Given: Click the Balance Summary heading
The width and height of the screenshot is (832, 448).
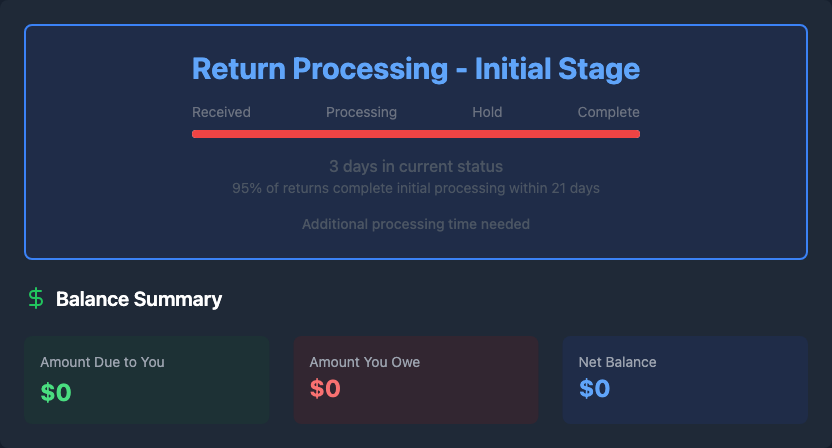Looking at the screenshot, I should tap(139, 299).
